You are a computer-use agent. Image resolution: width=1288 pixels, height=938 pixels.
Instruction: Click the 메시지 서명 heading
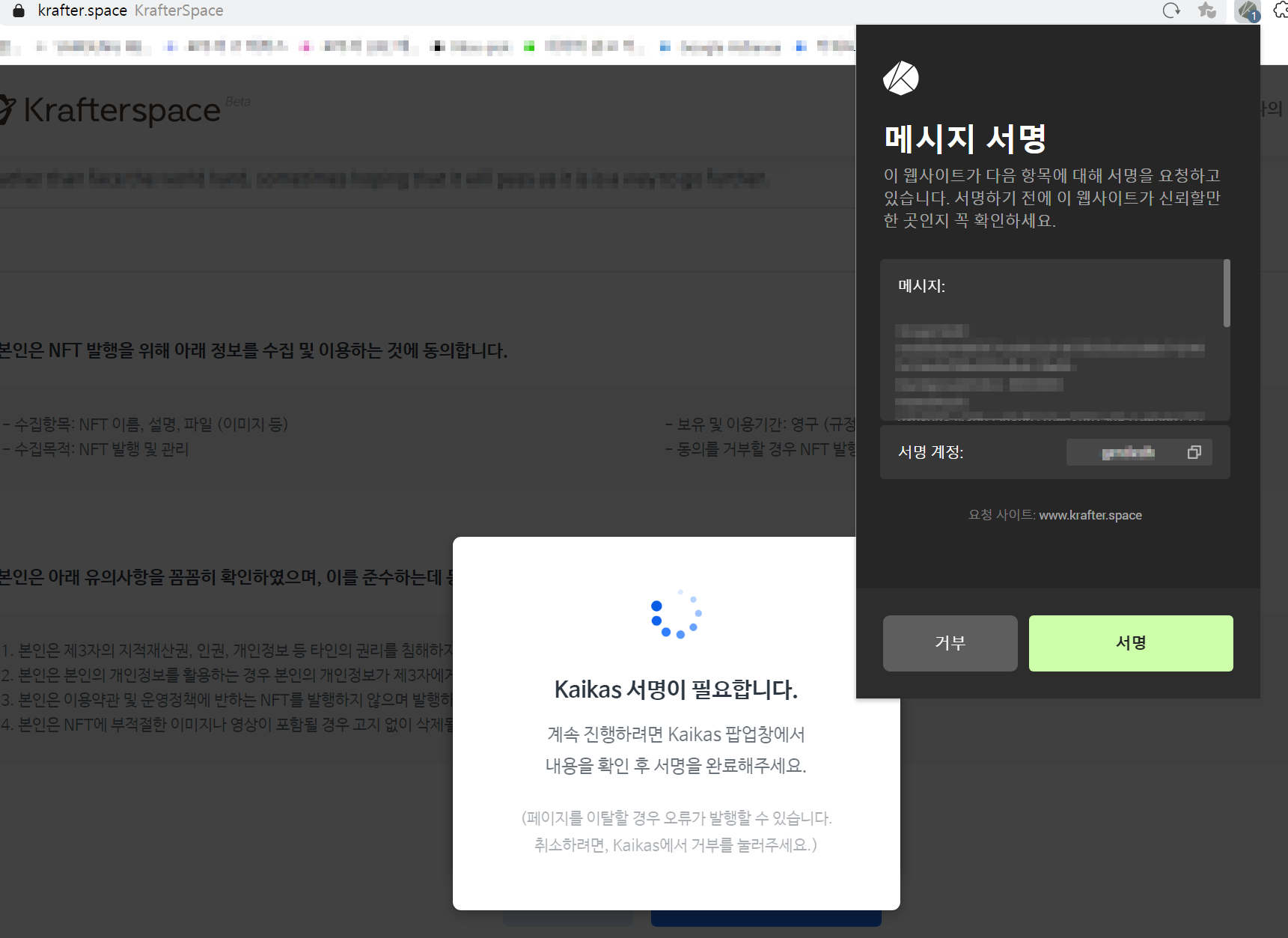tap(965, 139)
